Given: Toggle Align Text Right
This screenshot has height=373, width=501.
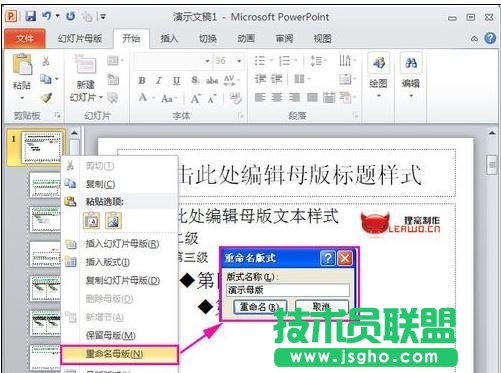Looking at the screenshot, I should click(x=294, y=97).
